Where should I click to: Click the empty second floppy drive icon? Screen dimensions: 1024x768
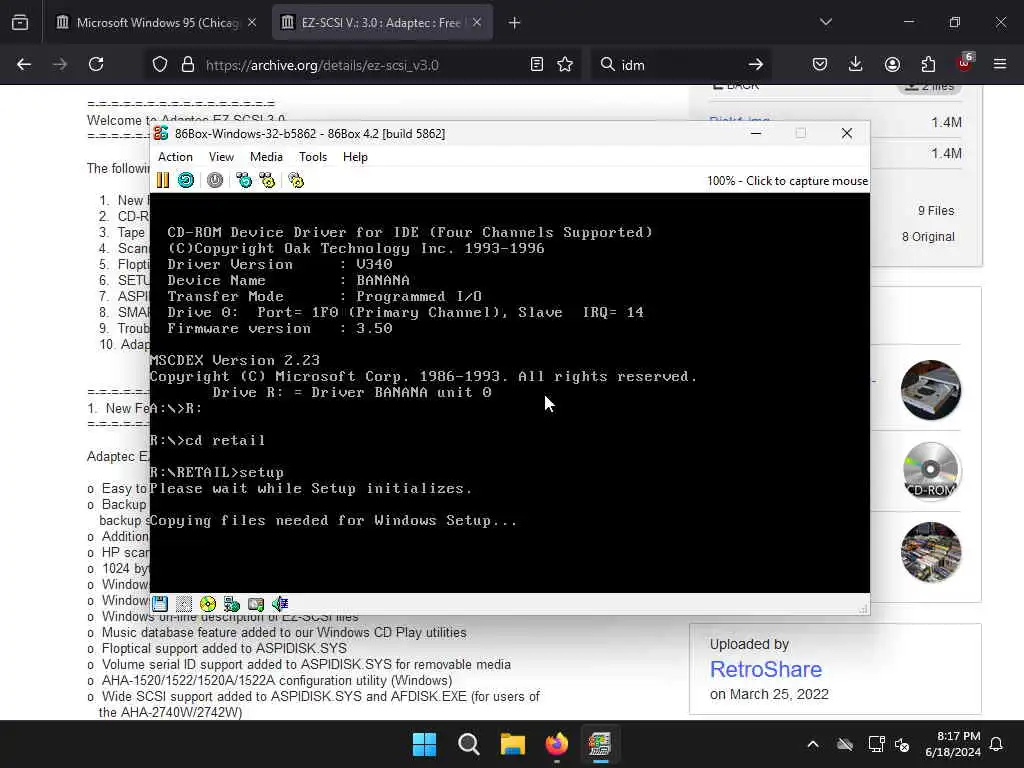coord(184,604)
